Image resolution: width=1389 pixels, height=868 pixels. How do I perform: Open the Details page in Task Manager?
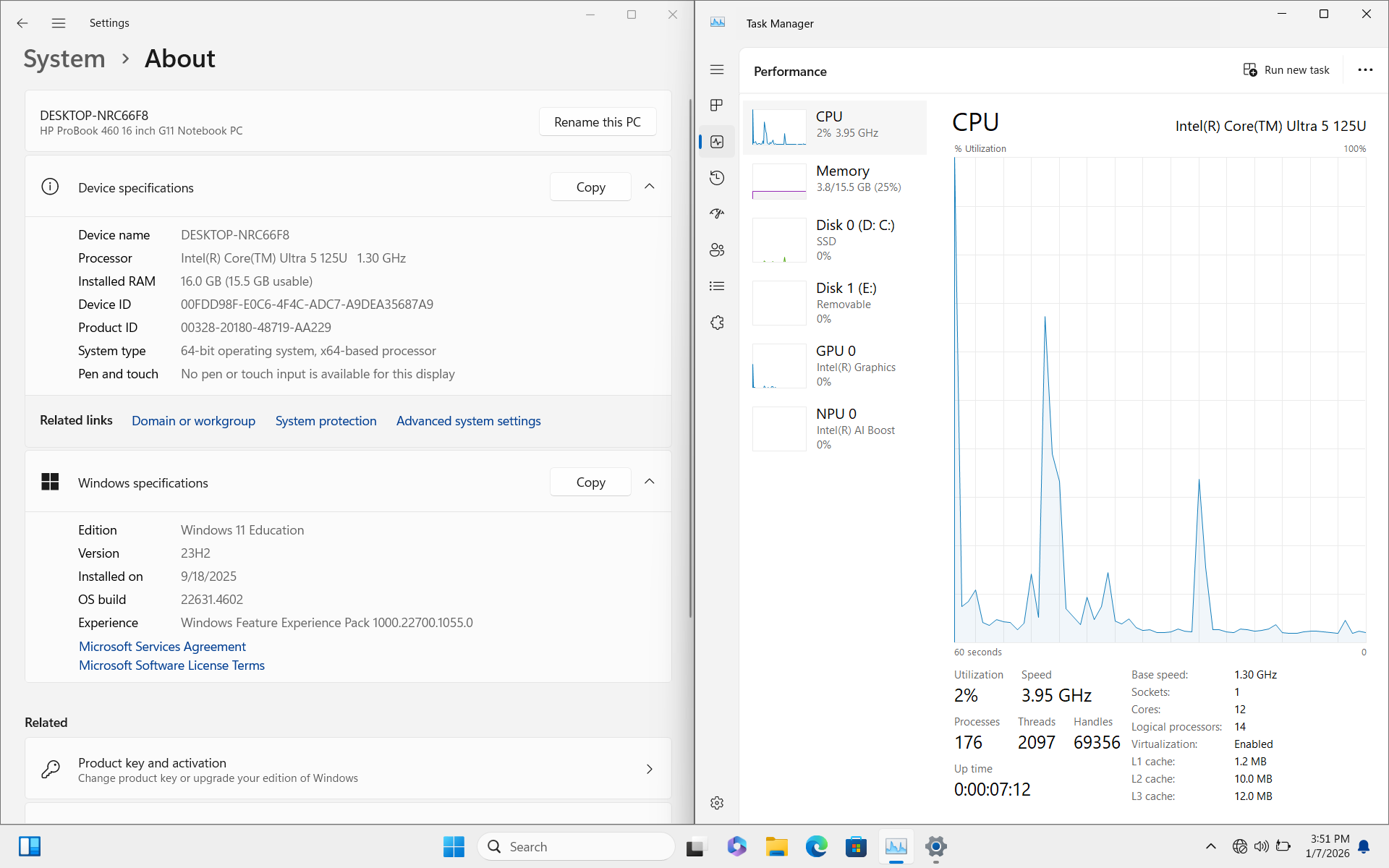click(x=717, y=286)
